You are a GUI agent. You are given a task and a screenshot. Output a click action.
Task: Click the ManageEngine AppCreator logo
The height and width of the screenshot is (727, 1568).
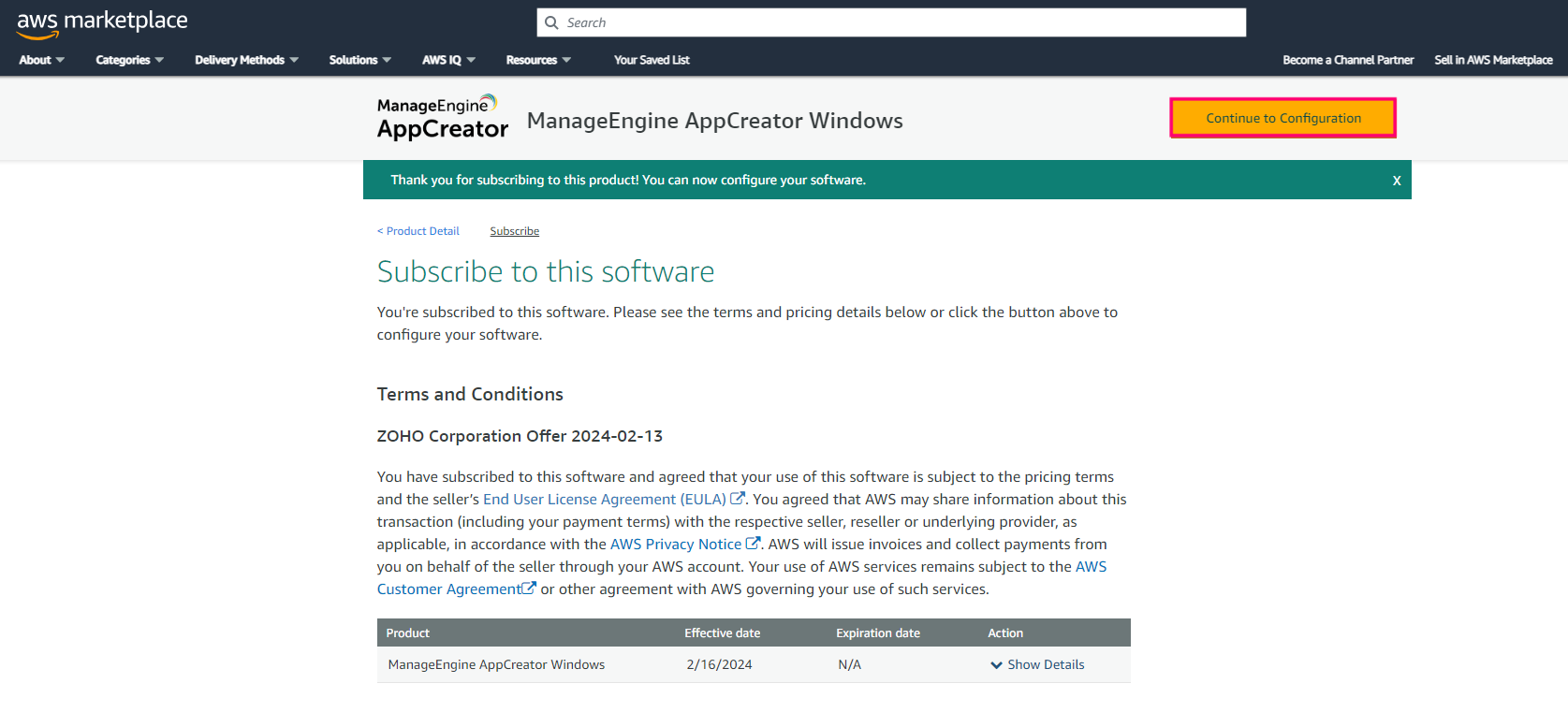[x=442, y=118]
